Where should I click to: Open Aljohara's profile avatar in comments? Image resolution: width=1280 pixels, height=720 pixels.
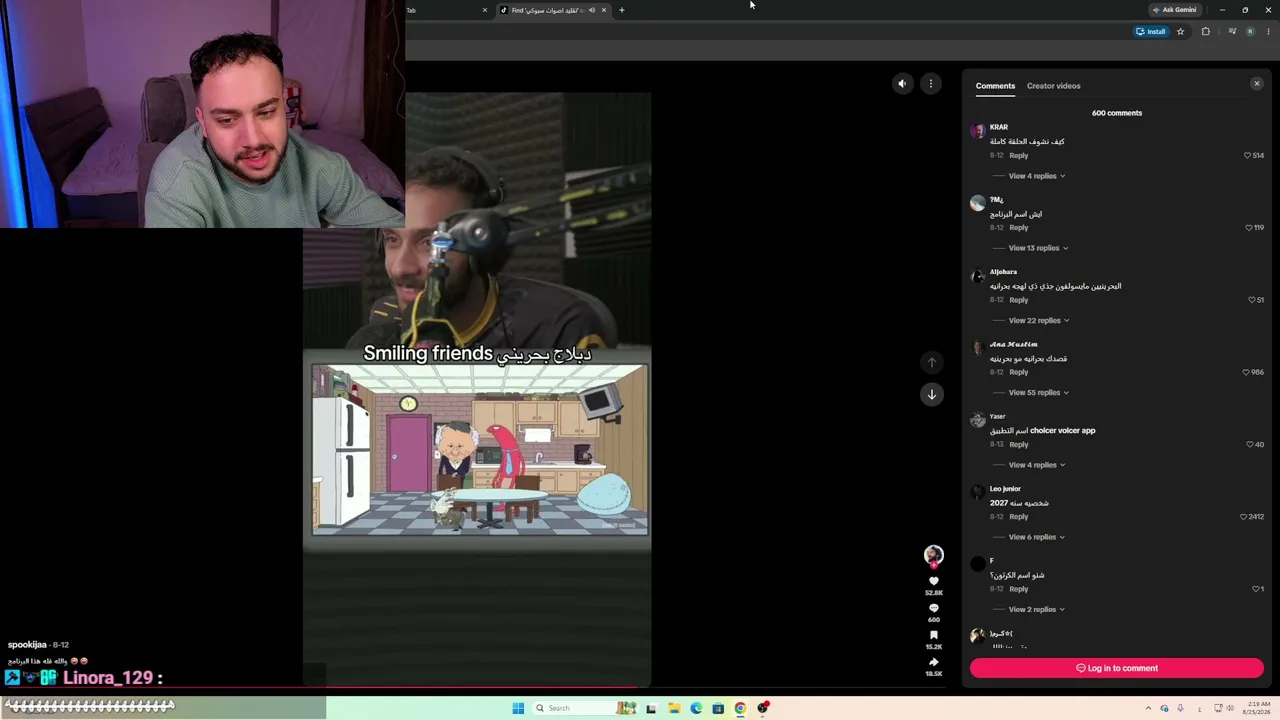(x=978, y=275)
